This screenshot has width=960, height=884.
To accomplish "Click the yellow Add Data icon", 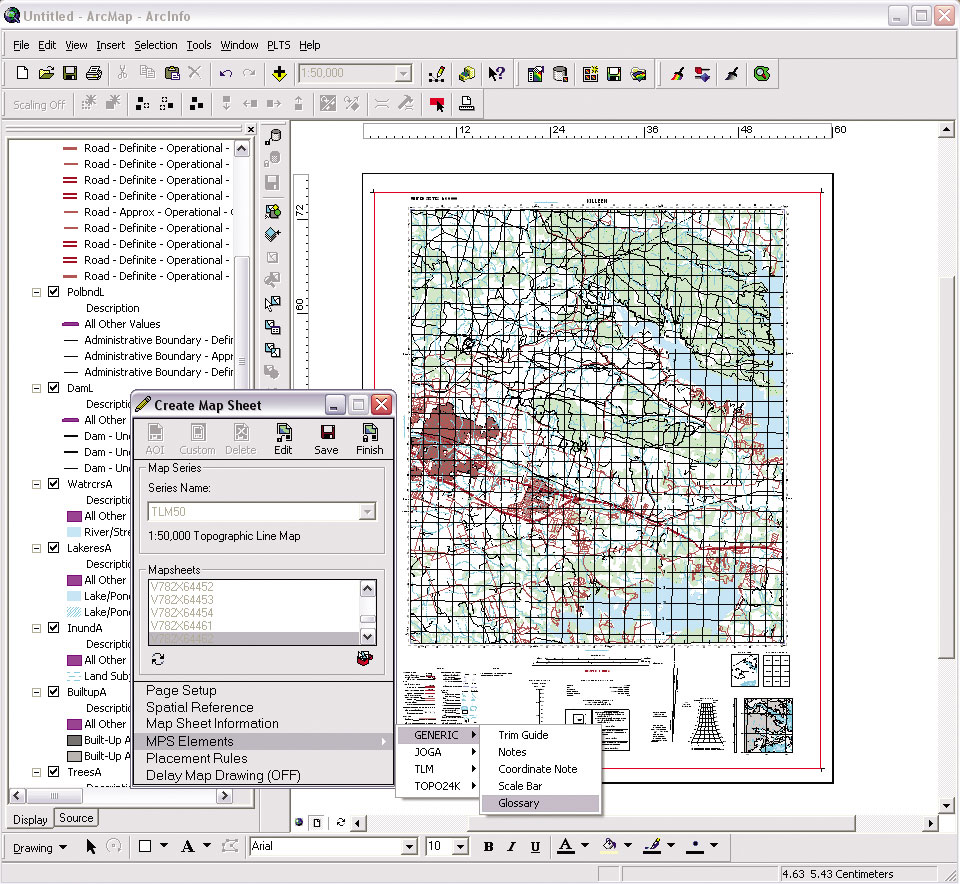I will click(279, 73).
